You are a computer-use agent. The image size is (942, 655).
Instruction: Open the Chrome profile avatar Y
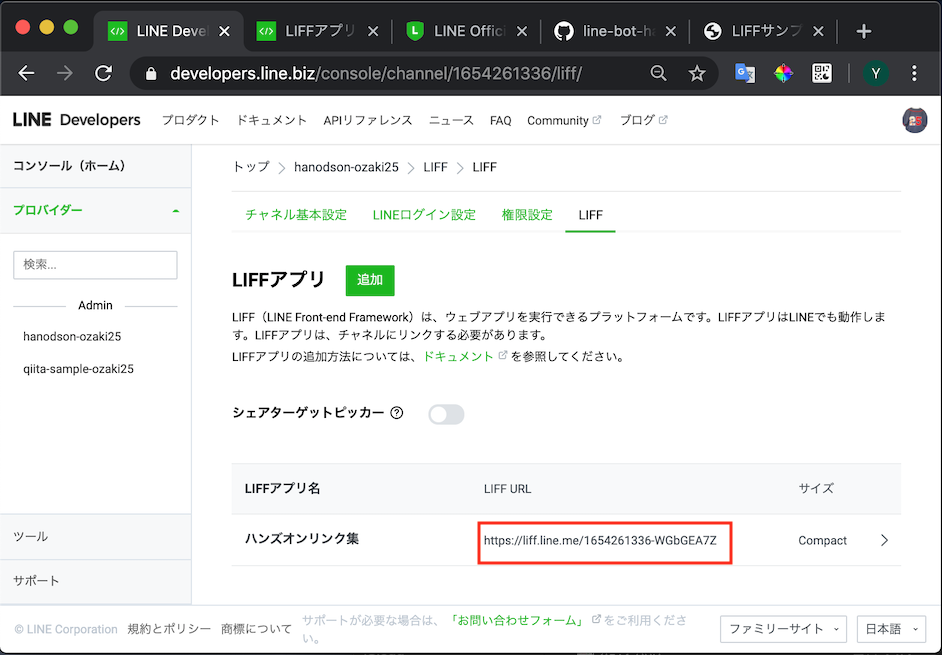click(x=875, y=73)
